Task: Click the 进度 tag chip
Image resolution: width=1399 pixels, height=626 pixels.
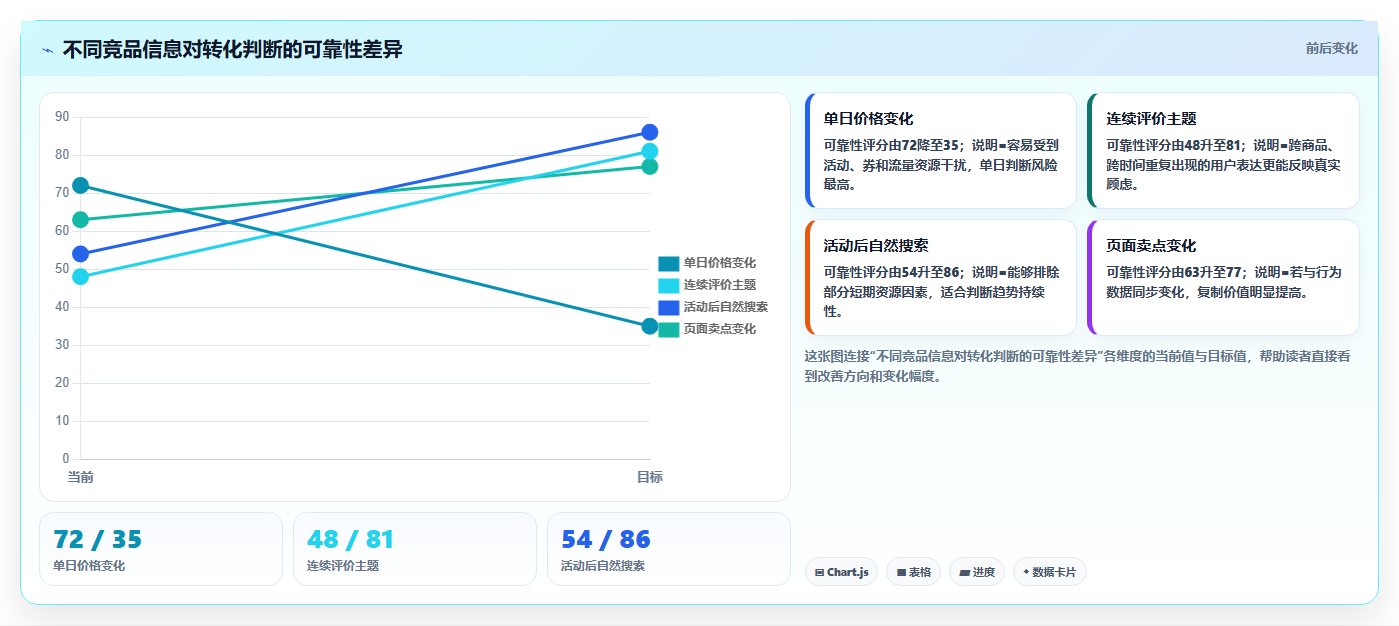Action: [x=977, y=572]
